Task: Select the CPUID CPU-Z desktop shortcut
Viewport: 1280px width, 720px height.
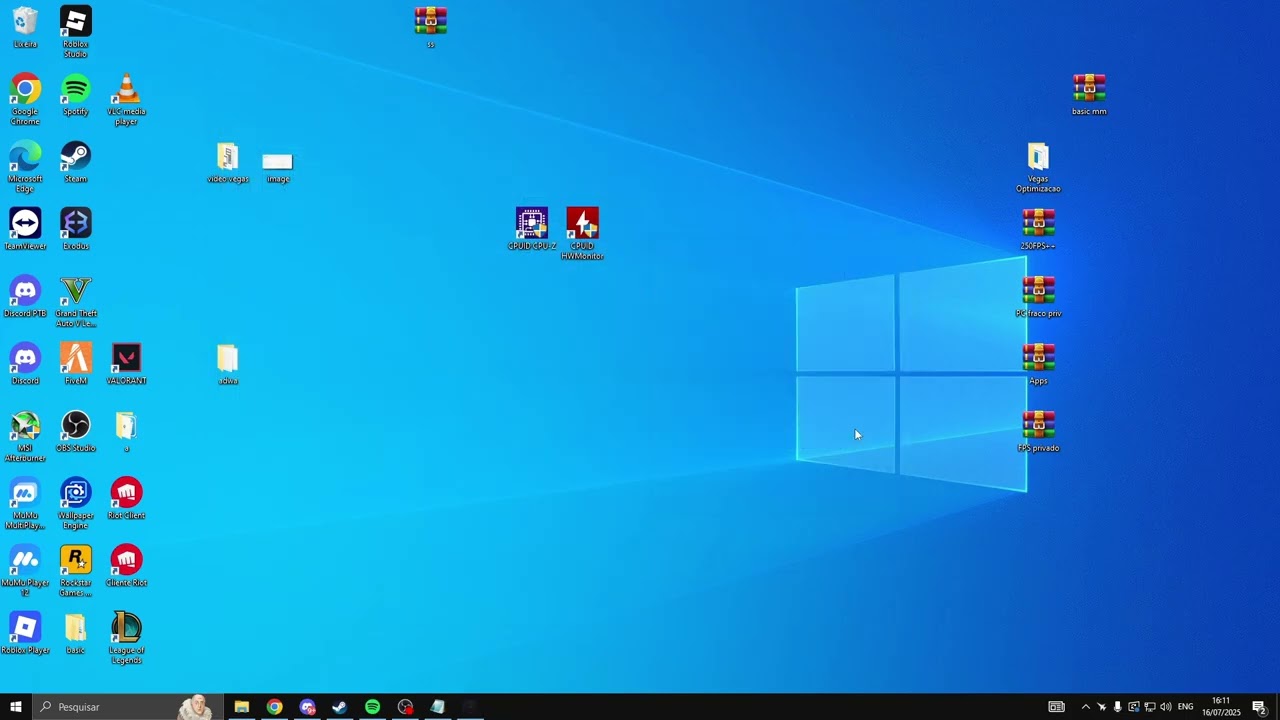Action: [x=532, y=229]
